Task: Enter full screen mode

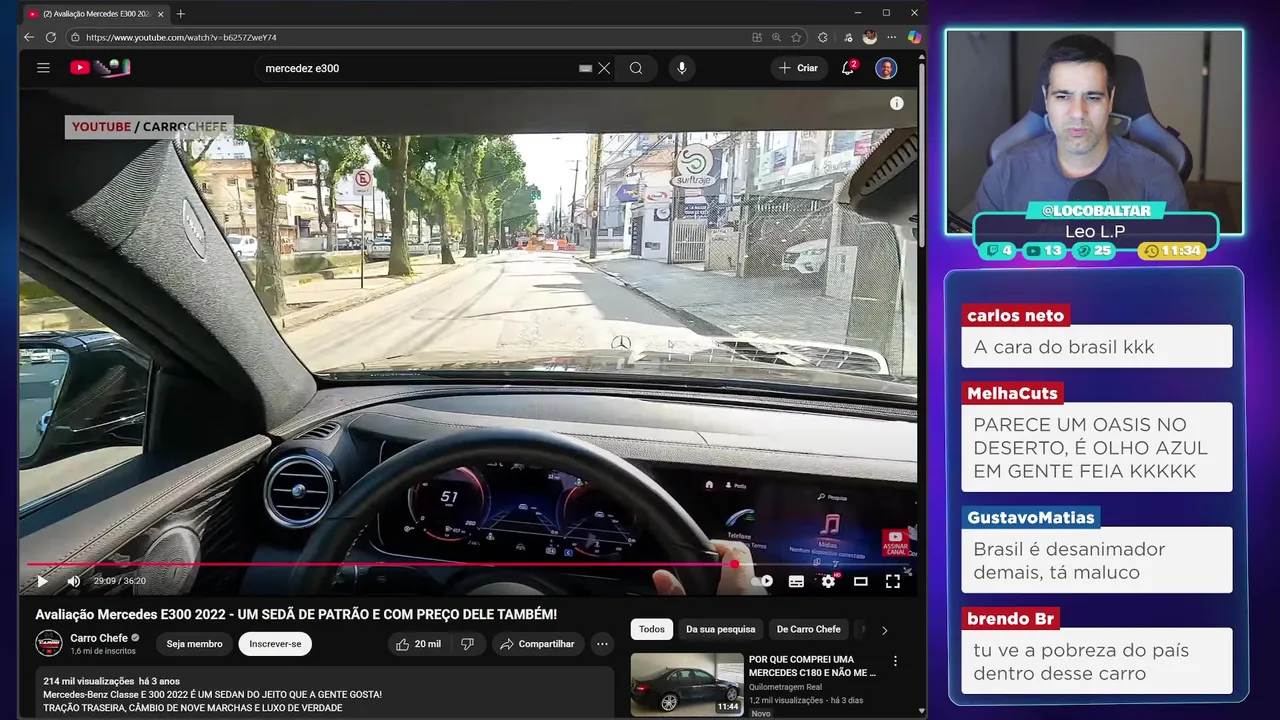Action: tap(892, 581)
